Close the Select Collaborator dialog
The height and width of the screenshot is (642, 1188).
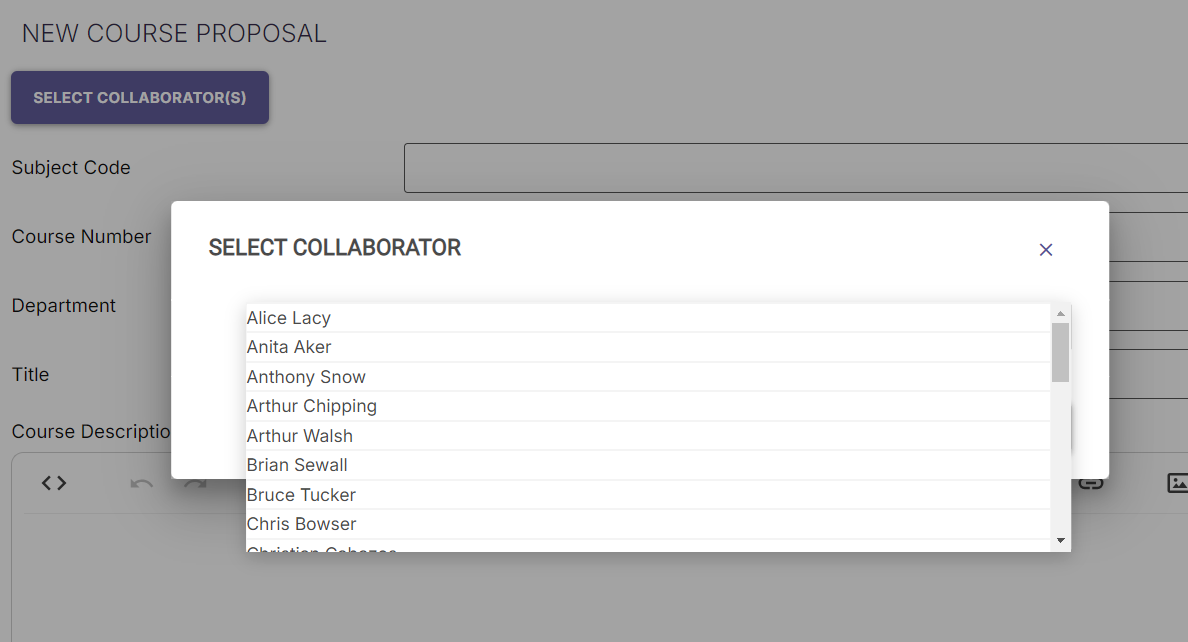(1046, 250)
